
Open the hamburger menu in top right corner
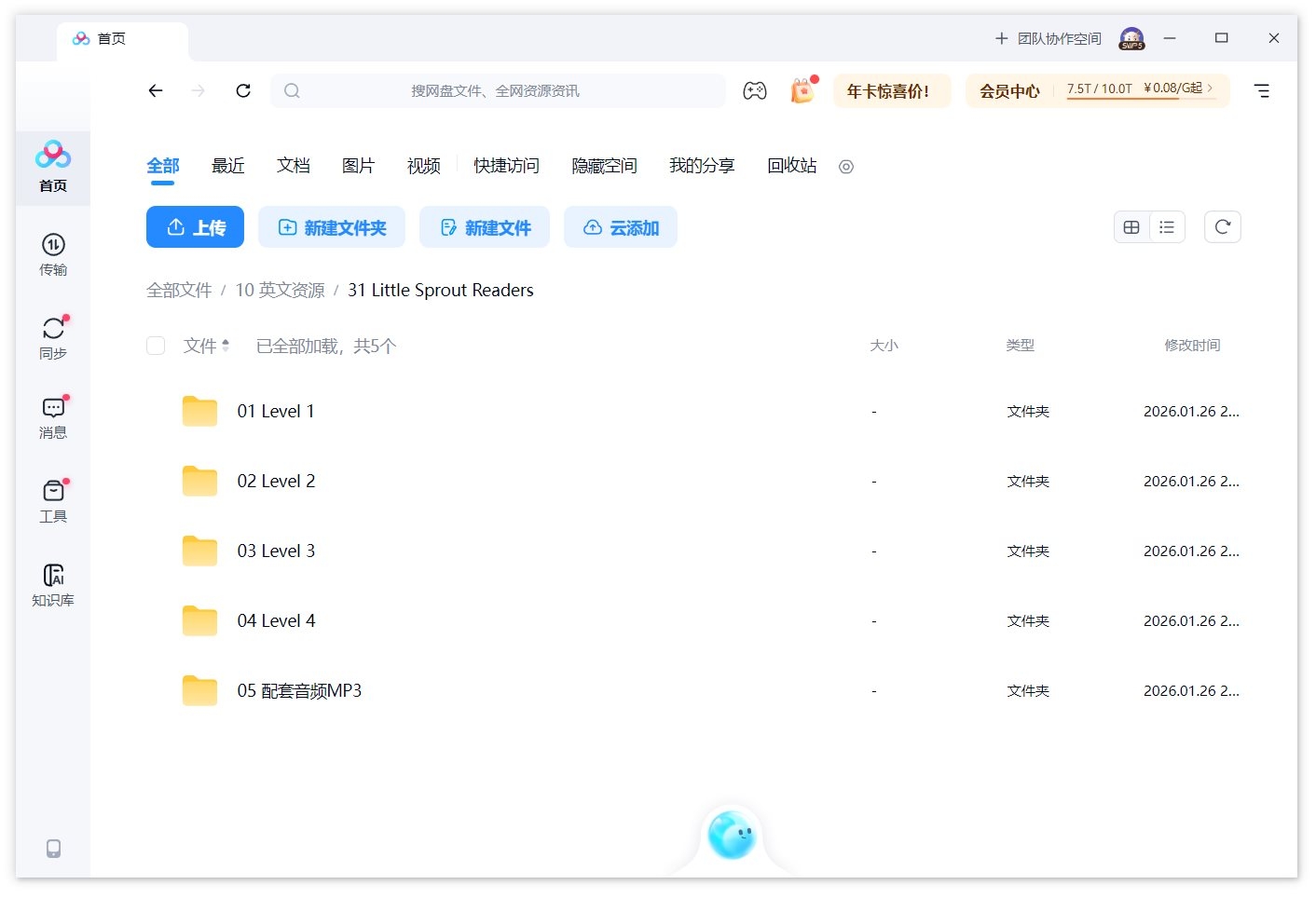[x=1263, y=90]
